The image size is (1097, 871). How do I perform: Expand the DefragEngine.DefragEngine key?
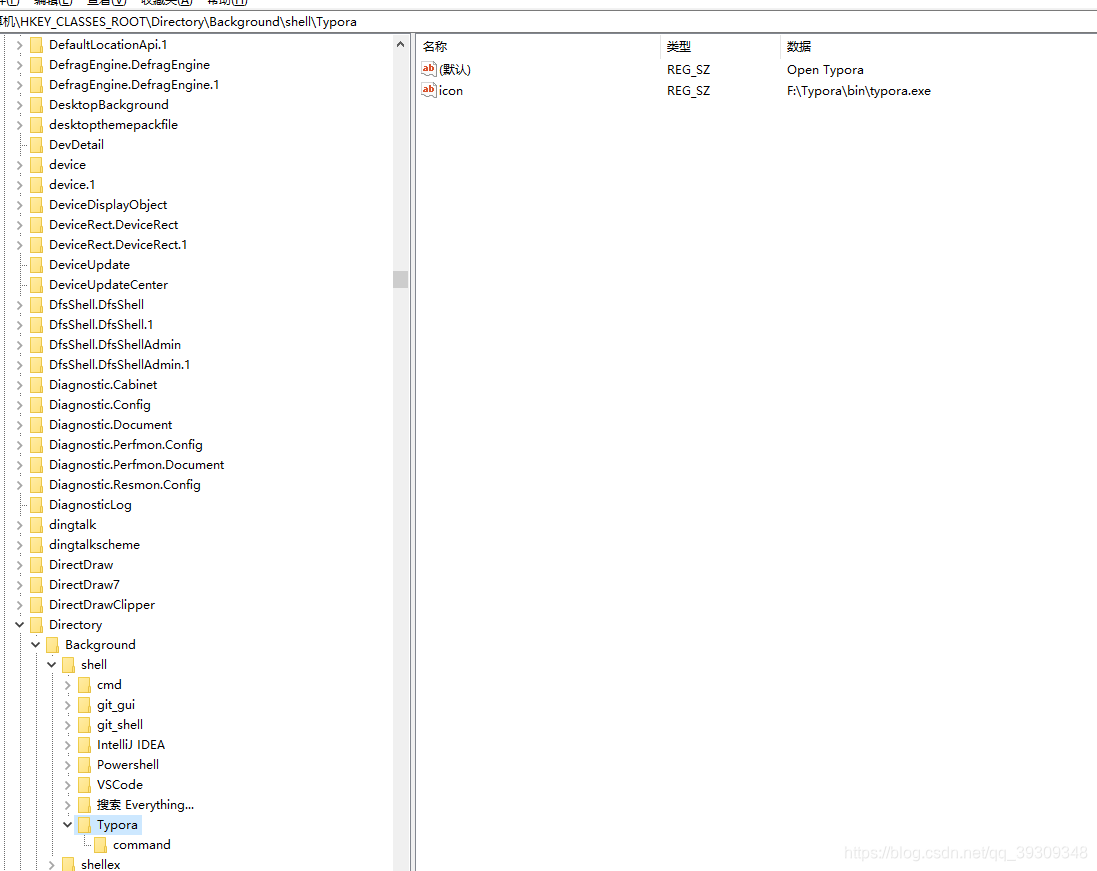coord(20,65)
